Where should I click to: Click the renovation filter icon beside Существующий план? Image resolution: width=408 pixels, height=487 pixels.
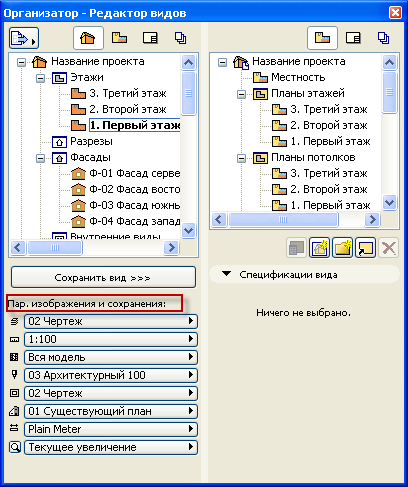[14, 411]
